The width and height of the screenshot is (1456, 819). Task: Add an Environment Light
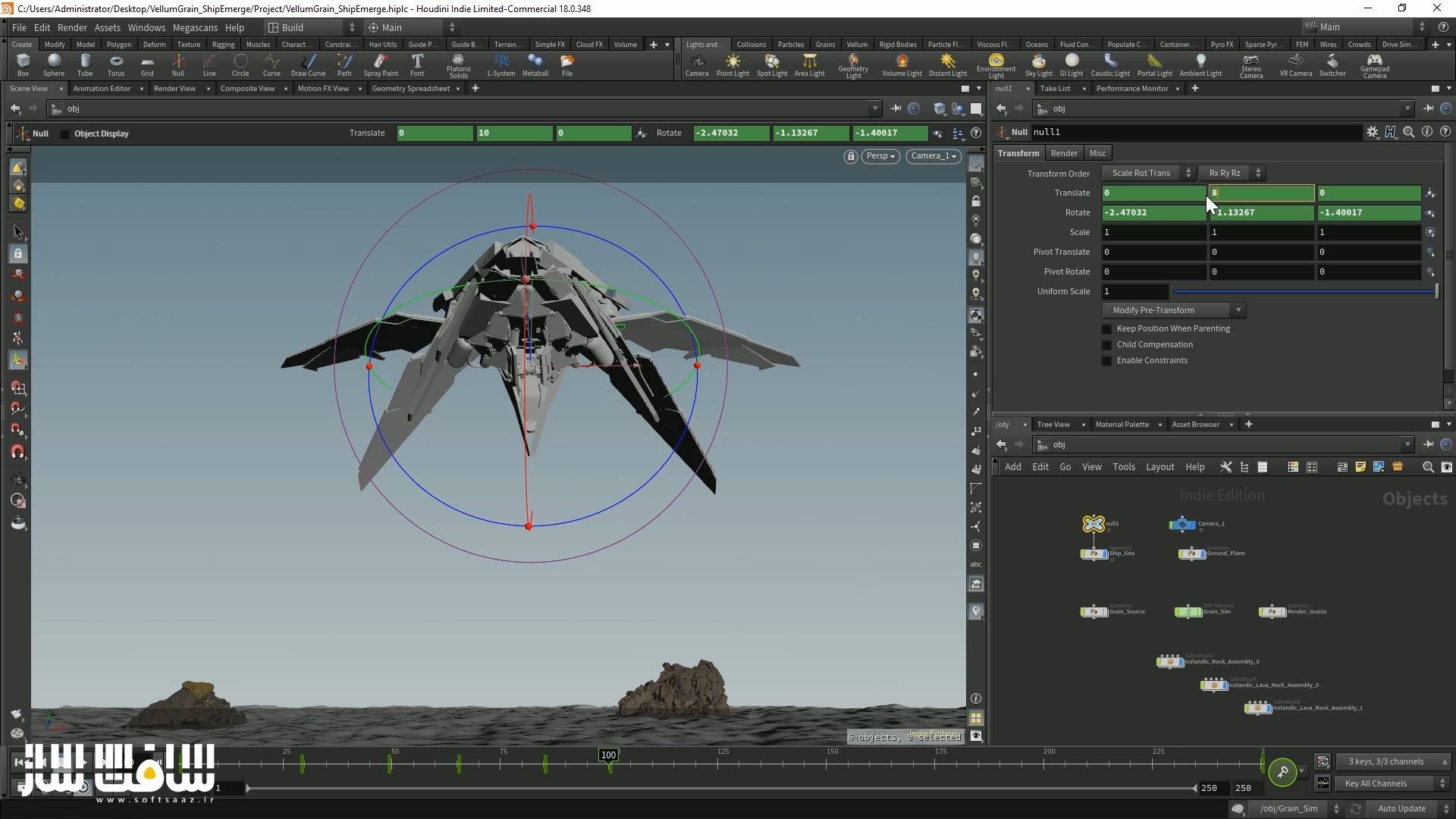(x=996, y=66)
